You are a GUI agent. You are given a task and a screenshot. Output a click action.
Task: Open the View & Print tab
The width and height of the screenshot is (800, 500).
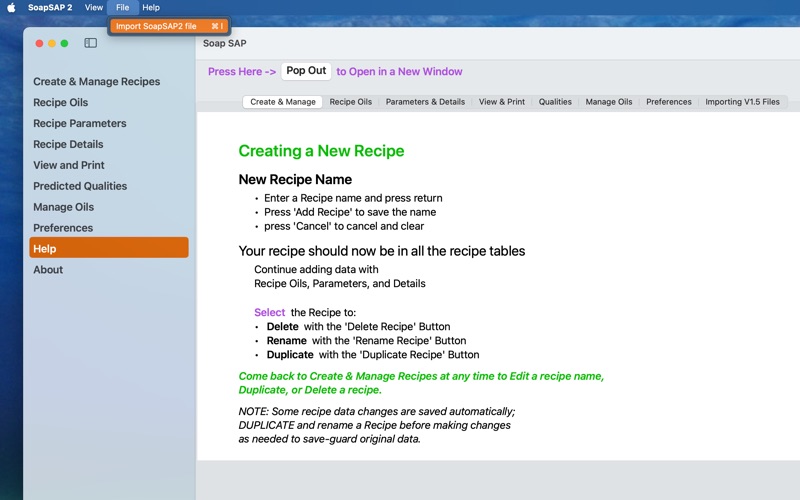(x=502, y=102)
